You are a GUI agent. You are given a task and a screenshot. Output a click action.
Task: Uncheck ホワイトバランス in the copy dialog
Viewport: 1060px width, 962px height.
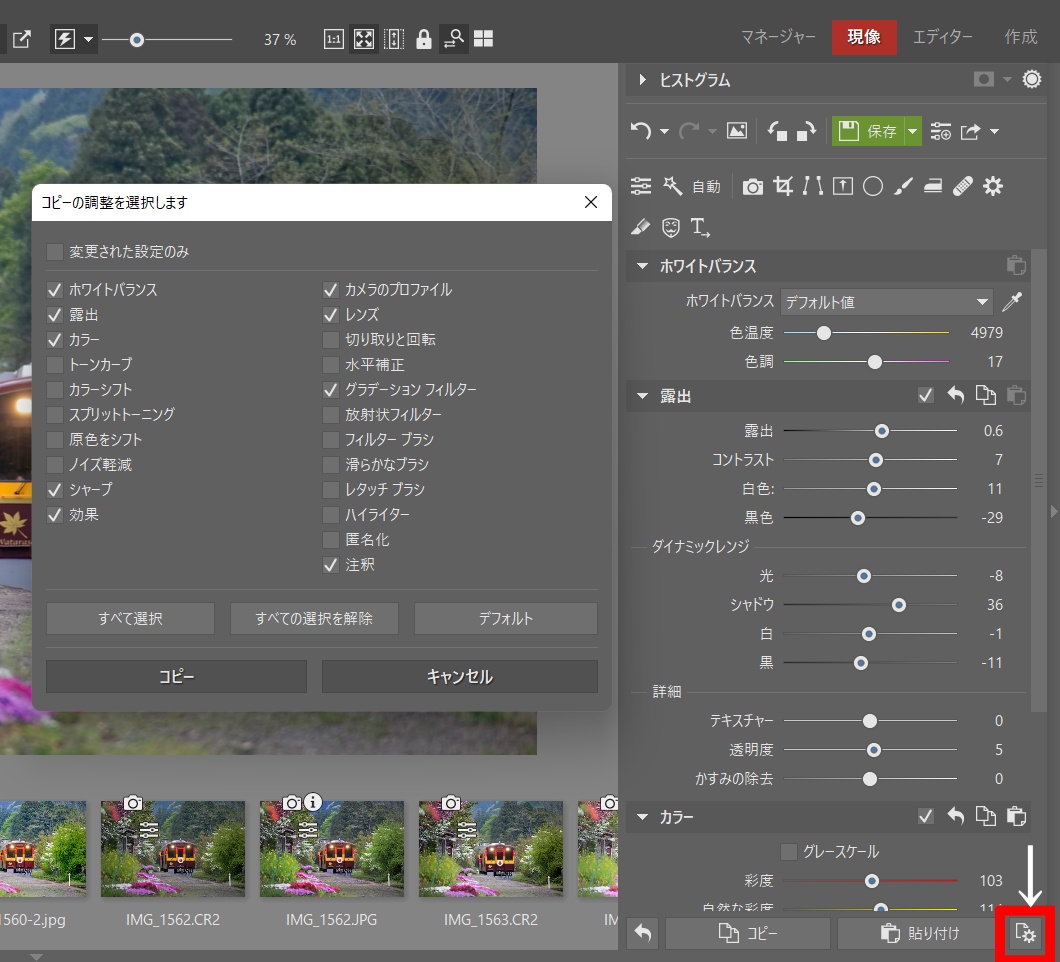pyautogui.click(x=55, y=289)
